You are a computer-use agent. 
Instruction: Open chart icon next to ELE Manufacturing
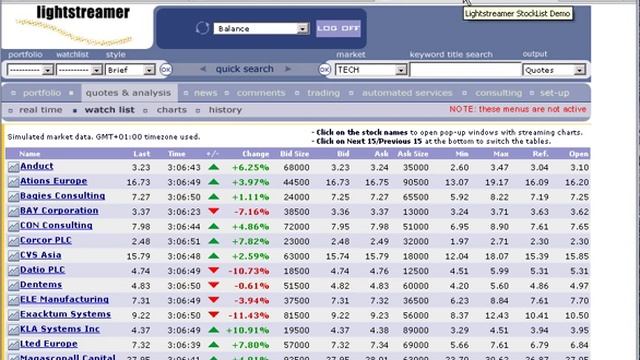click(13, 300)
